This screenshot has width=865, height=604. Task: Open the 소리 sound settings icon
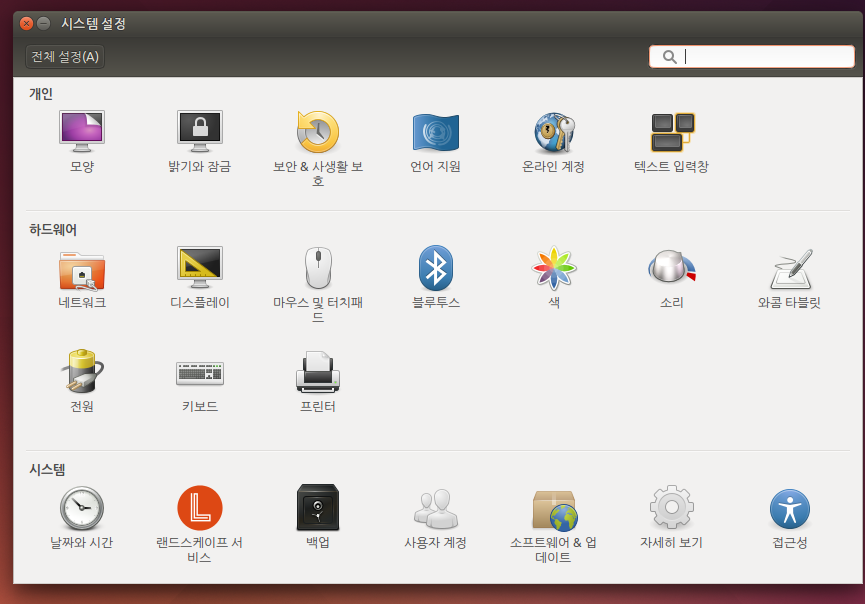(x=672, y=267)
